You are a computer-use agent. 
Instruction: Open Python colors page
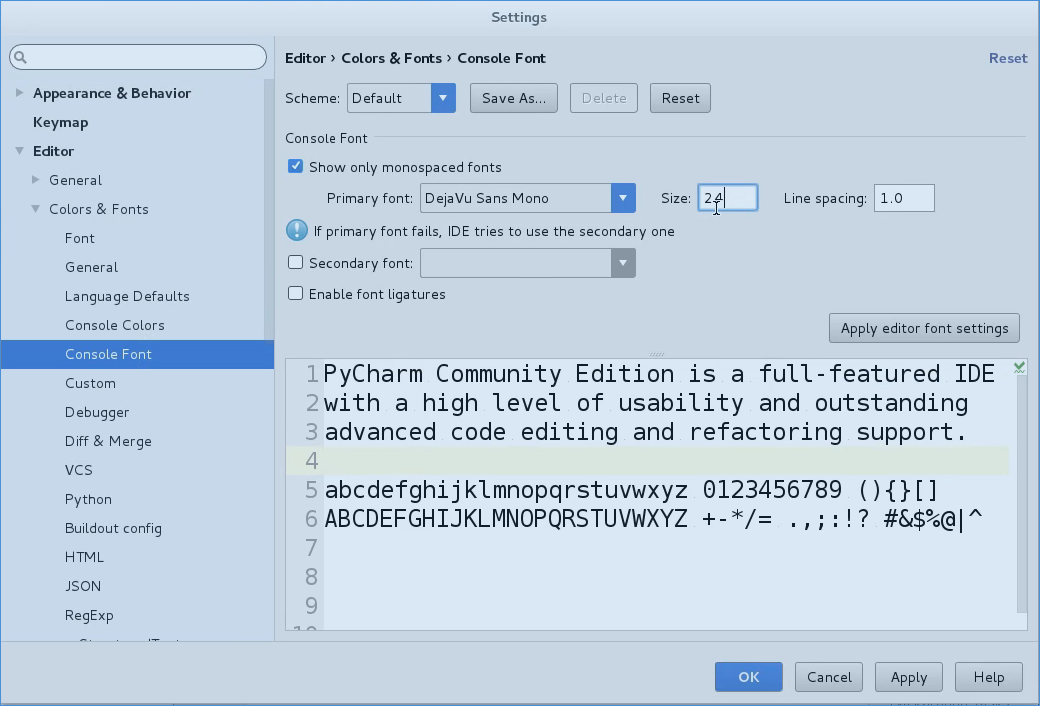pyautogui.click(x=88, y=500)
